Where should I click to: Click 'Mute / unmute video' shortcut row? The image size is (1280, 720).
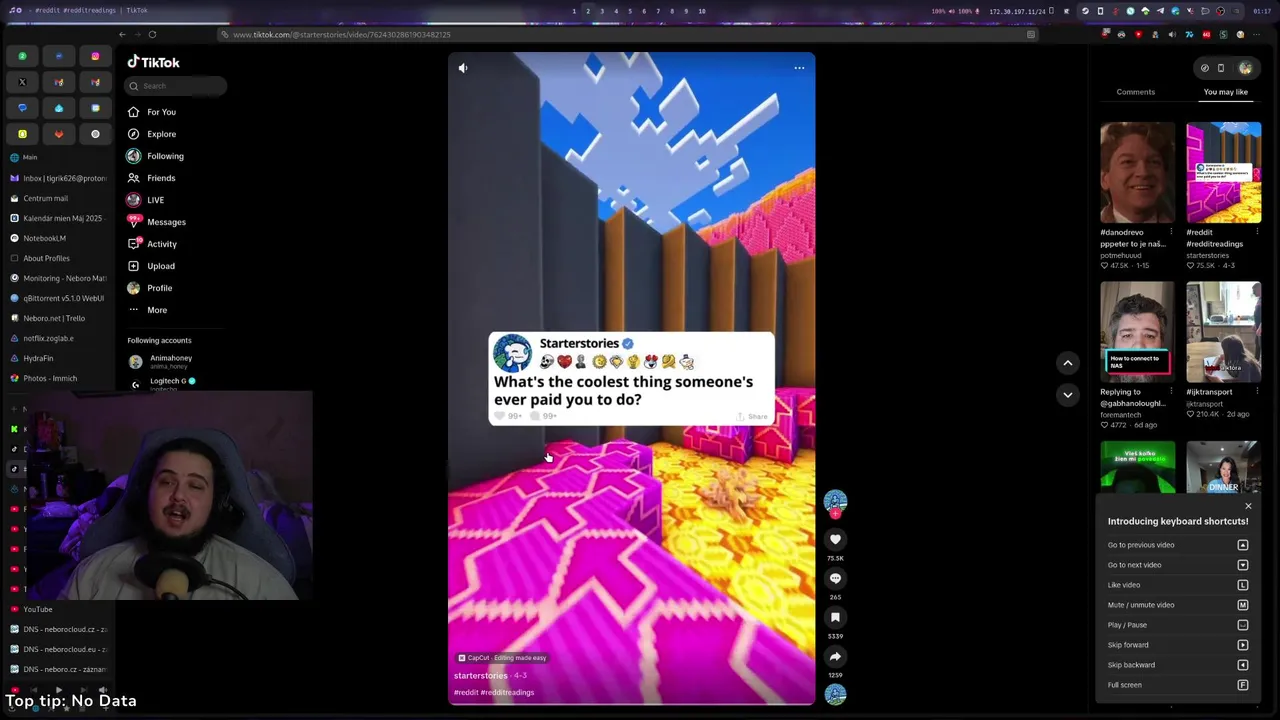tap(1177, 605)
